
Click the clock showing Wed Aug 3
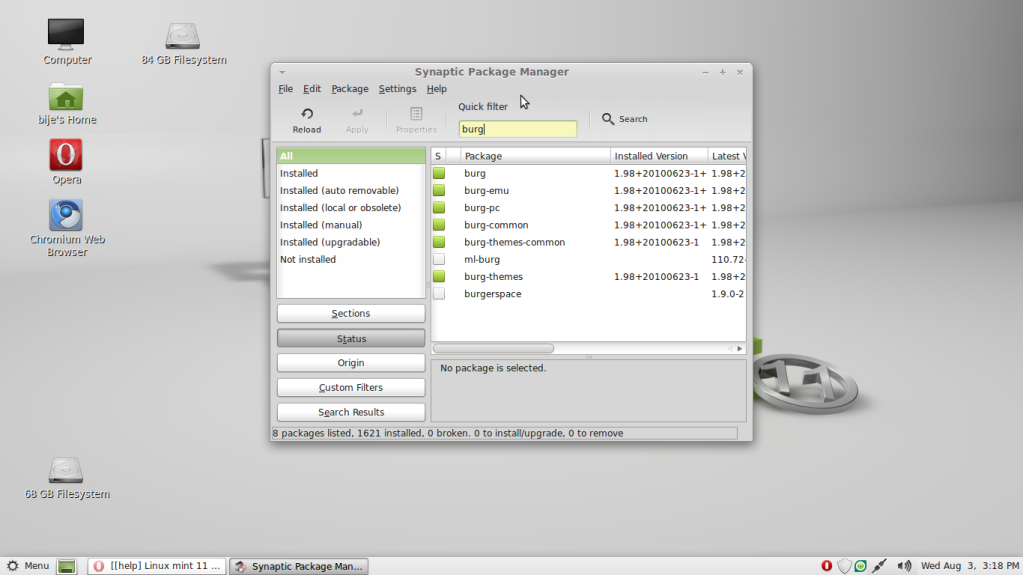pyautogui.click(x=970, y=566)
